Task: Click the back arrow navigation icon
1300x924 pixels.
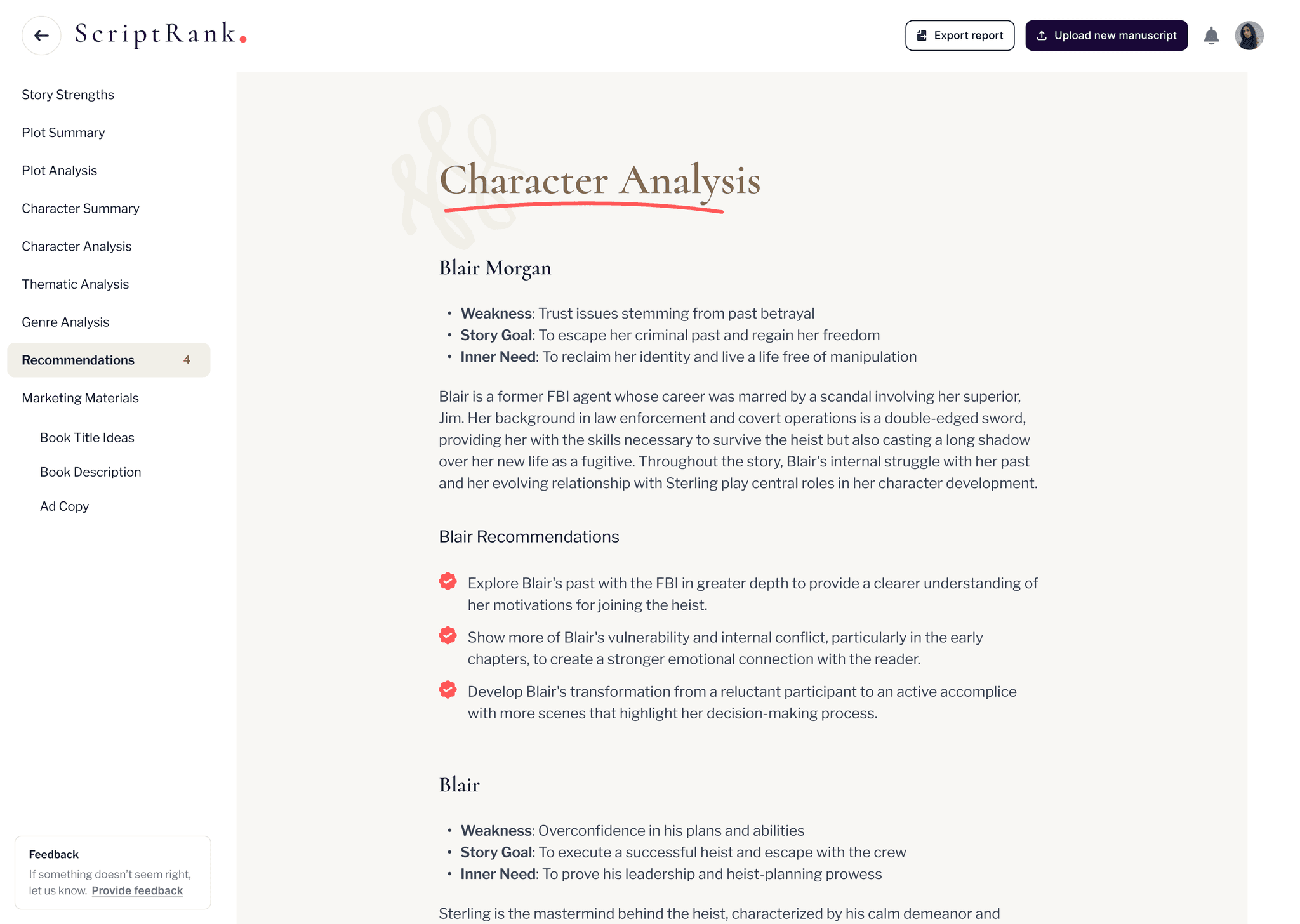Action: (x=40, y=35)
